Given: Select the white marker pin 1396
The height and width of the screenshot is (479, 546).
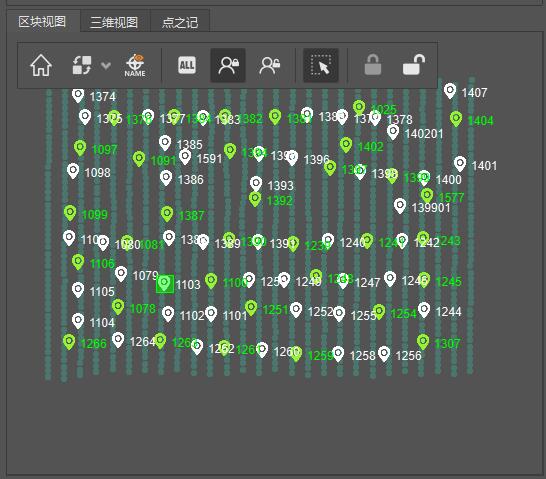Looking at the screenshot, I should coord(292,158).
